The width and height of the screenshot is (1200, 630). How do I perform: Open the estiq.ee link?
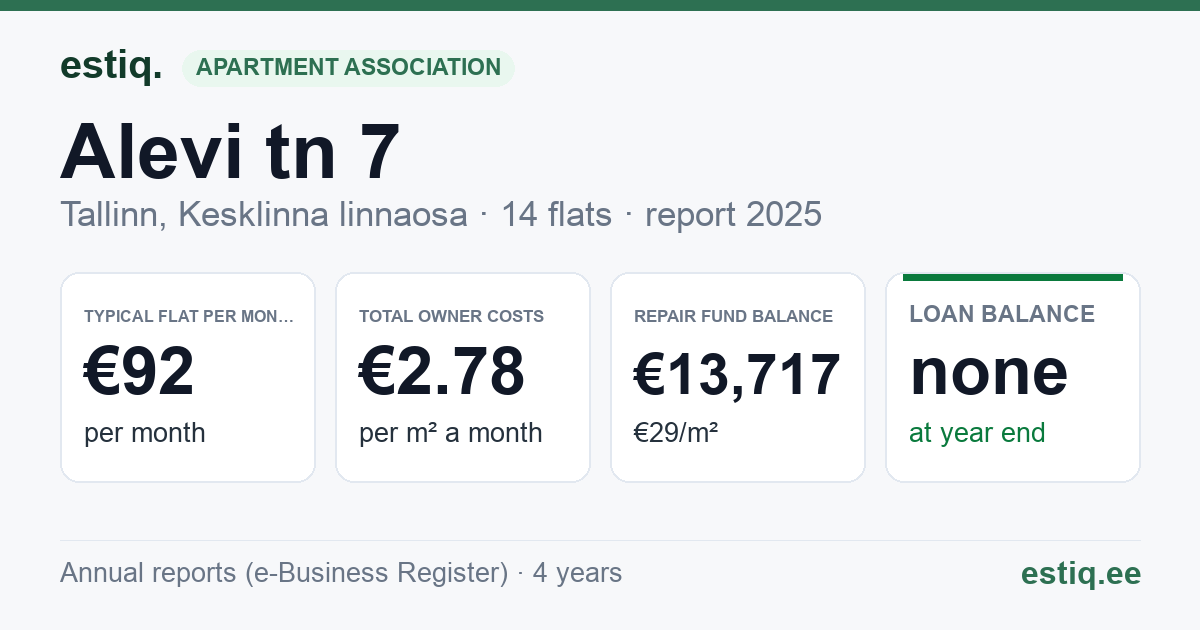click(1081, 574)
